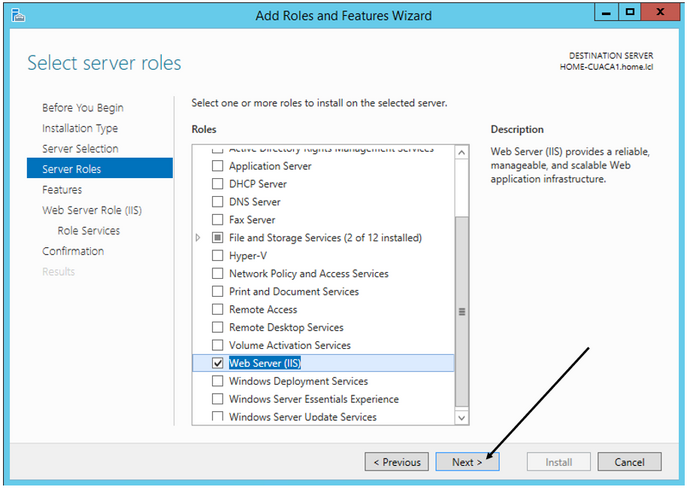Click the 'Remote Access' role text
This screenshot has height=490, width=690.
[263, 309]
